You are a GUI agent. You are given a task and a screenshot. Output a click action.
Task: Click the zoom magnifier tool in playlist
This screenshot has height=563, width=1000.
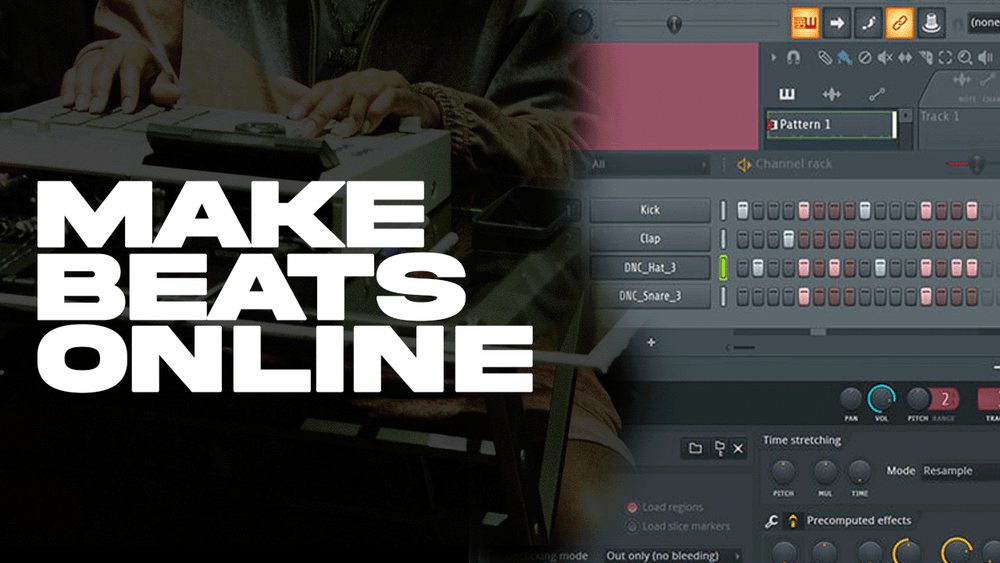[x=965, y=58]
